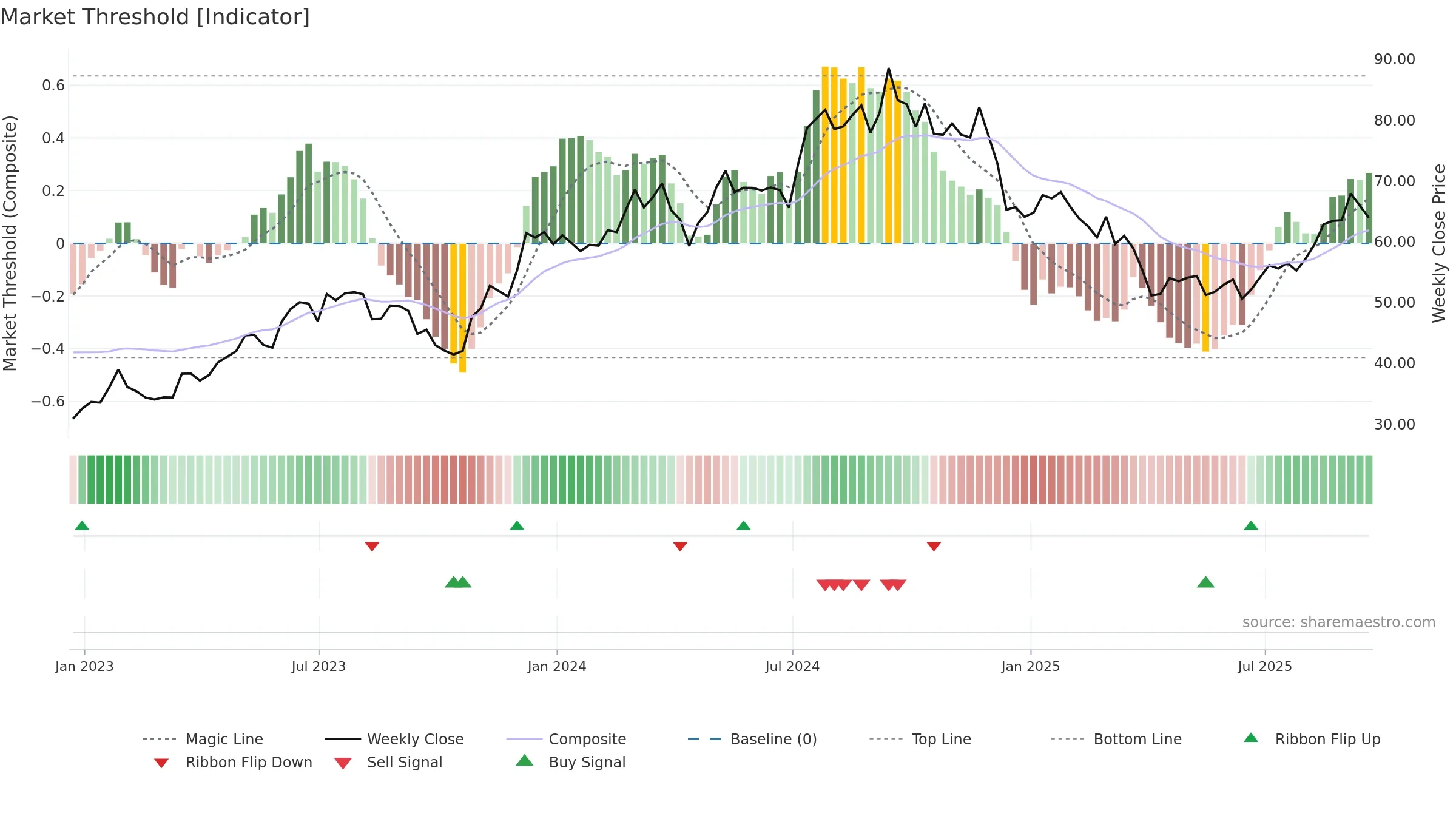Click the Market Threshold (Composite) axis title
This screenshot has height=819, width=1456.
[10, 243]
